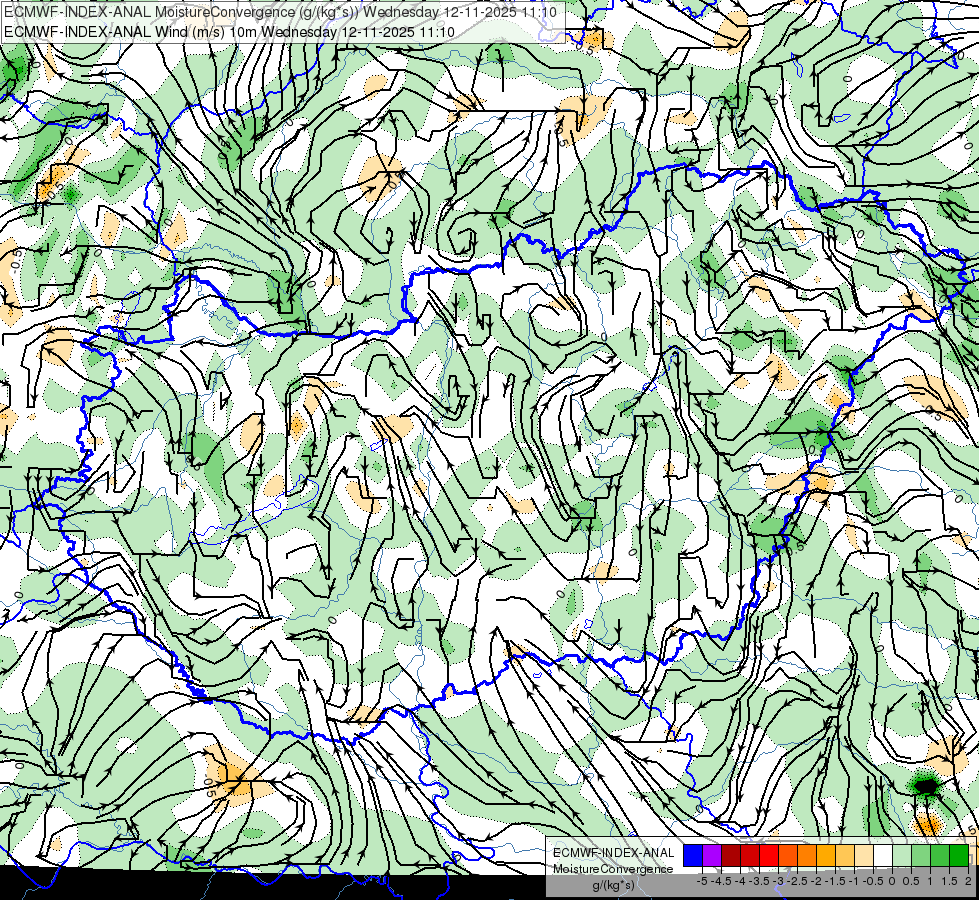Viewport: 979px width, 900px height.
Task: Click the '-3.5' tick label in the legend
Action: tap(760, 881)
